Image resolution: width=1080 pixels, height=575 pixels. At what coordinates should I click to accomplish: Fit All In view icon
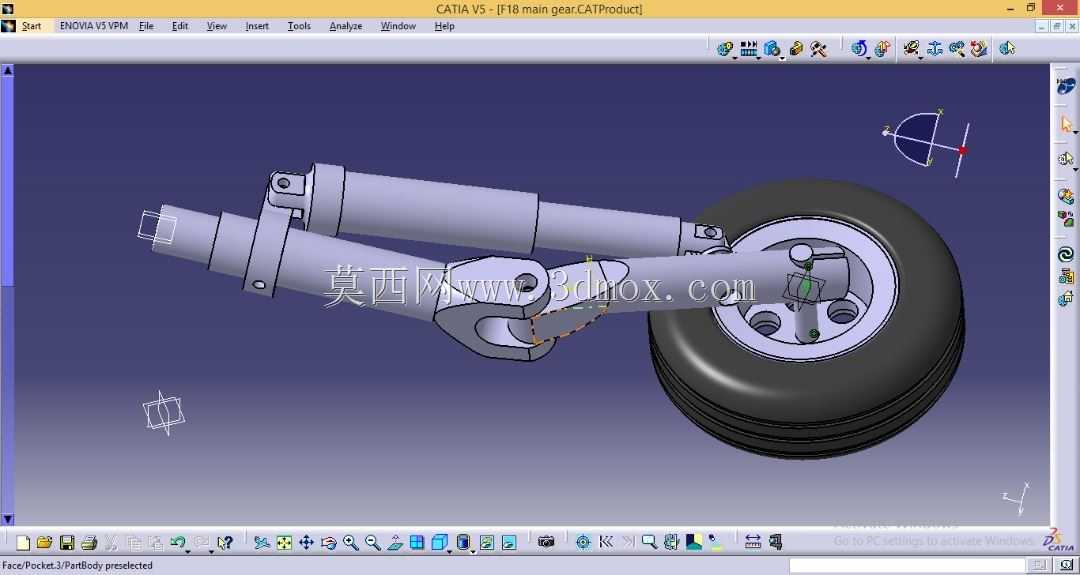[284, 543]
